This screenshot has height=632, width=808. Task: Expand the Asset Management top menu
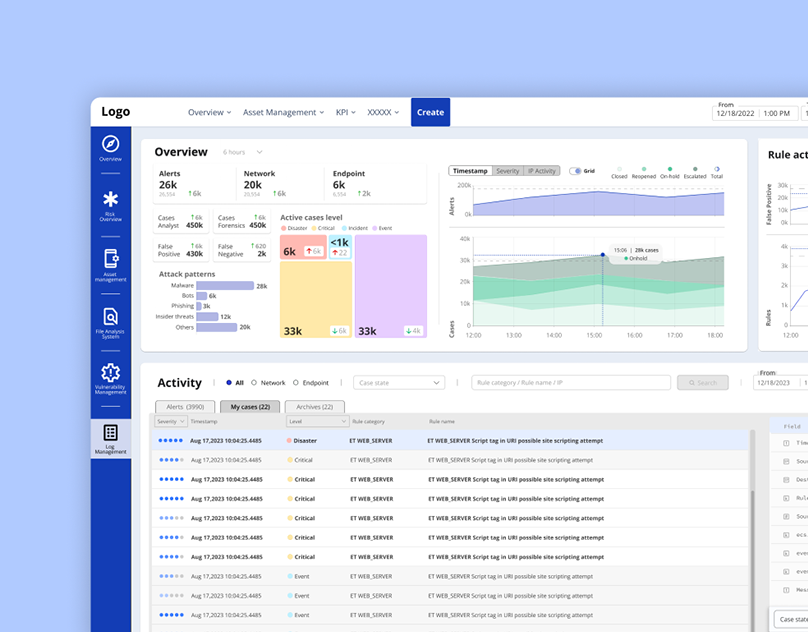tap(283, 112)
